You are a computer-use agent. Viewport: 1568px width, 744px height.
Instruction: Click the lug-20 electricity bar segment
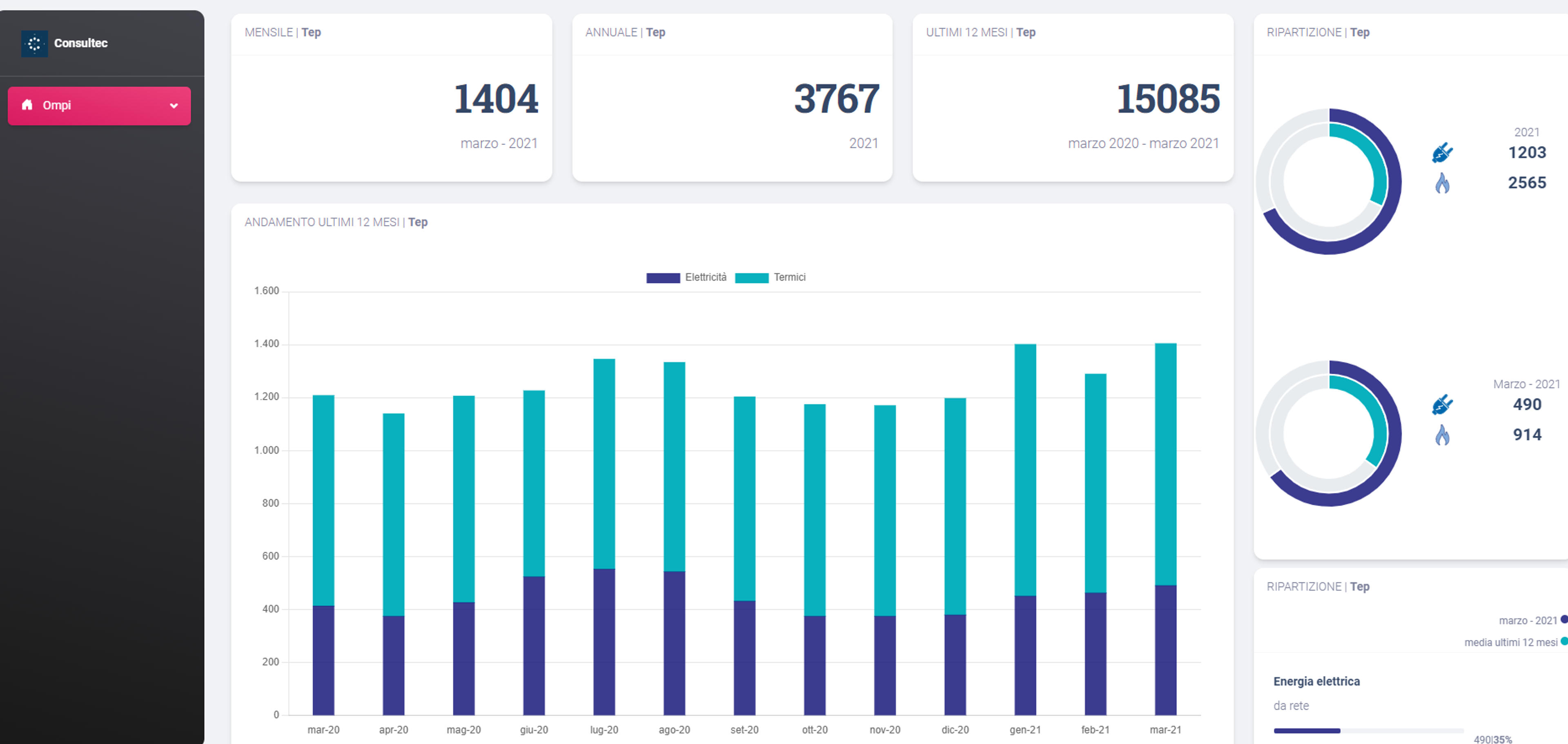[x=604, y=642]
